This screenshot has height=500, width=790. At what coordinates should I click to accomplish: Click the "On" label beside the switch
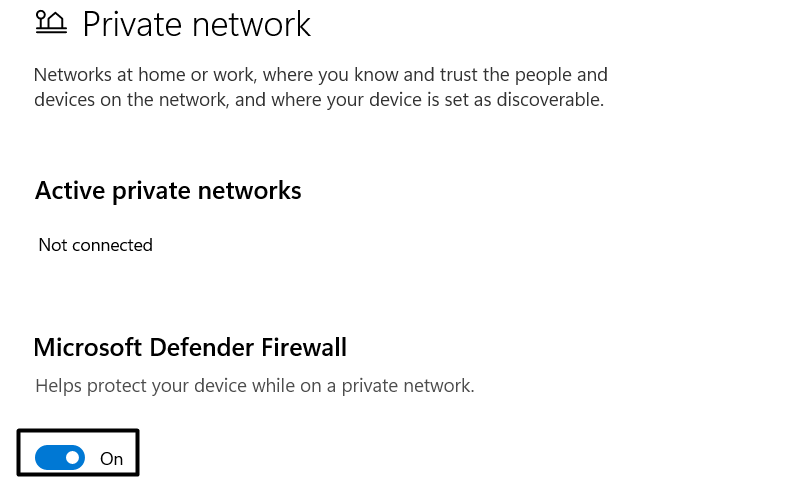(111, 459)
